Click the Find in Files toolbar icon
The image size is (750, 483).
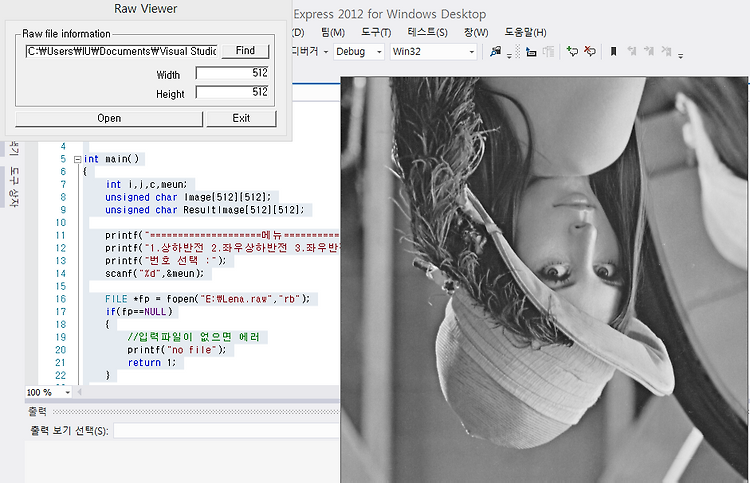495,51
